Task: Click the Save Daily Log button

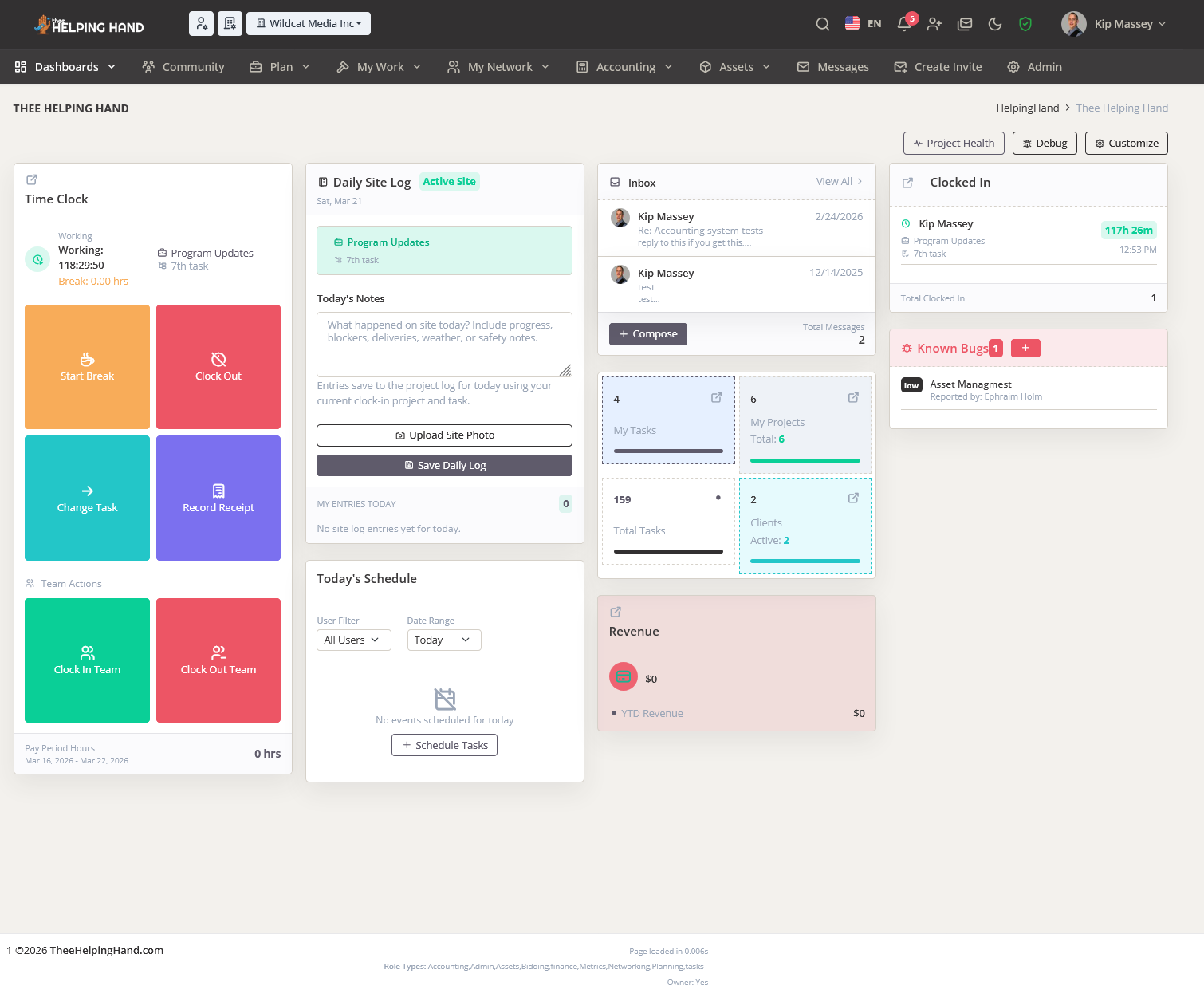Action: click(444, 465)
